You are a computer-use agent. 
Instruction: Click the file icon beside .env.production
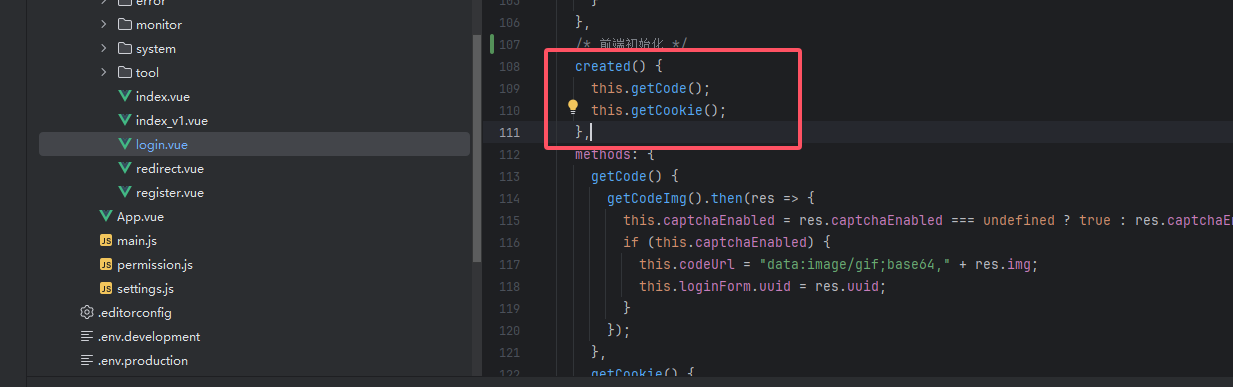coord(87,360)
